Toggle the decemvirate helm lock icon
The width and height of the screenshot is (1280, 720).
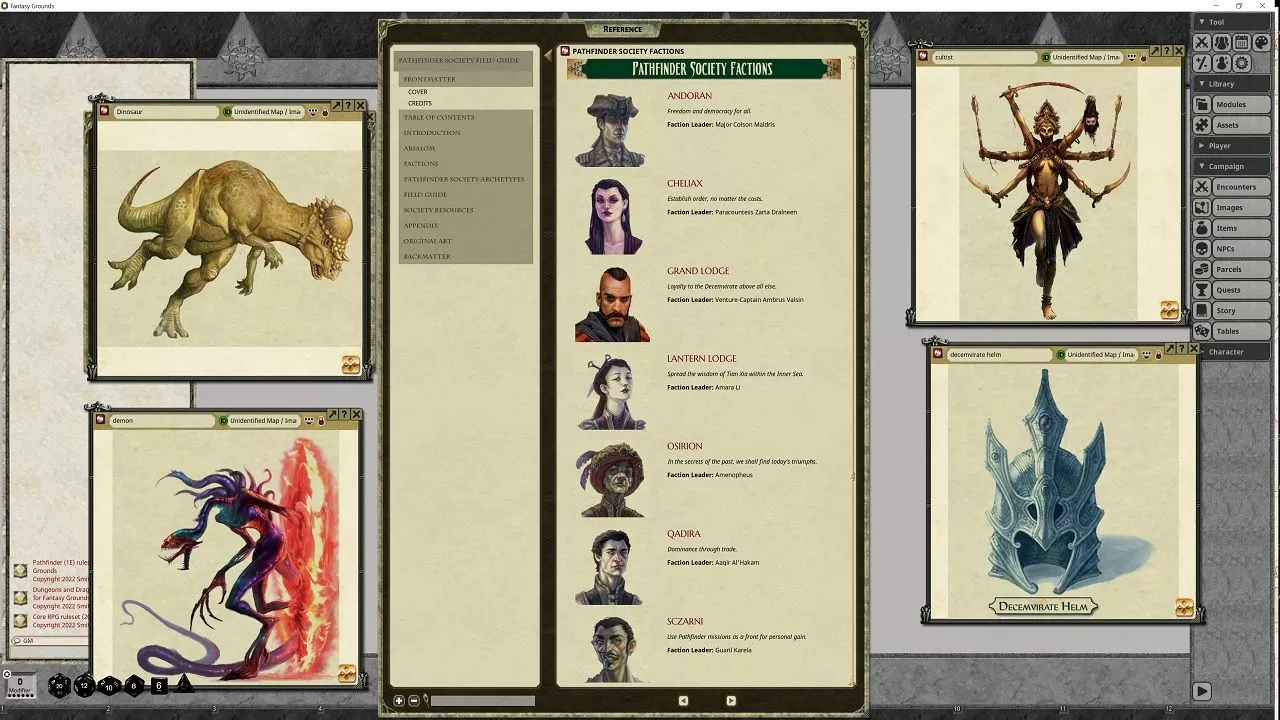click(1159, 355)
